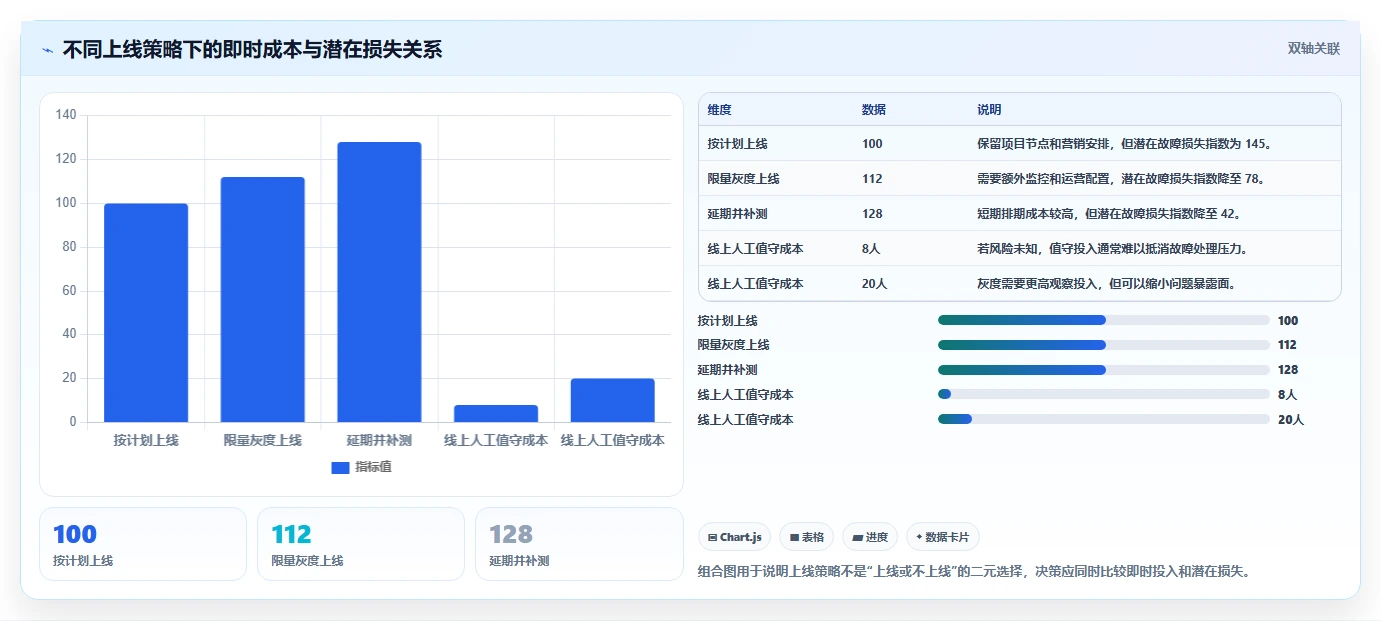
Task: Click the 限量灰度上线 bar in the chart
Action: (x=263, y=300)
